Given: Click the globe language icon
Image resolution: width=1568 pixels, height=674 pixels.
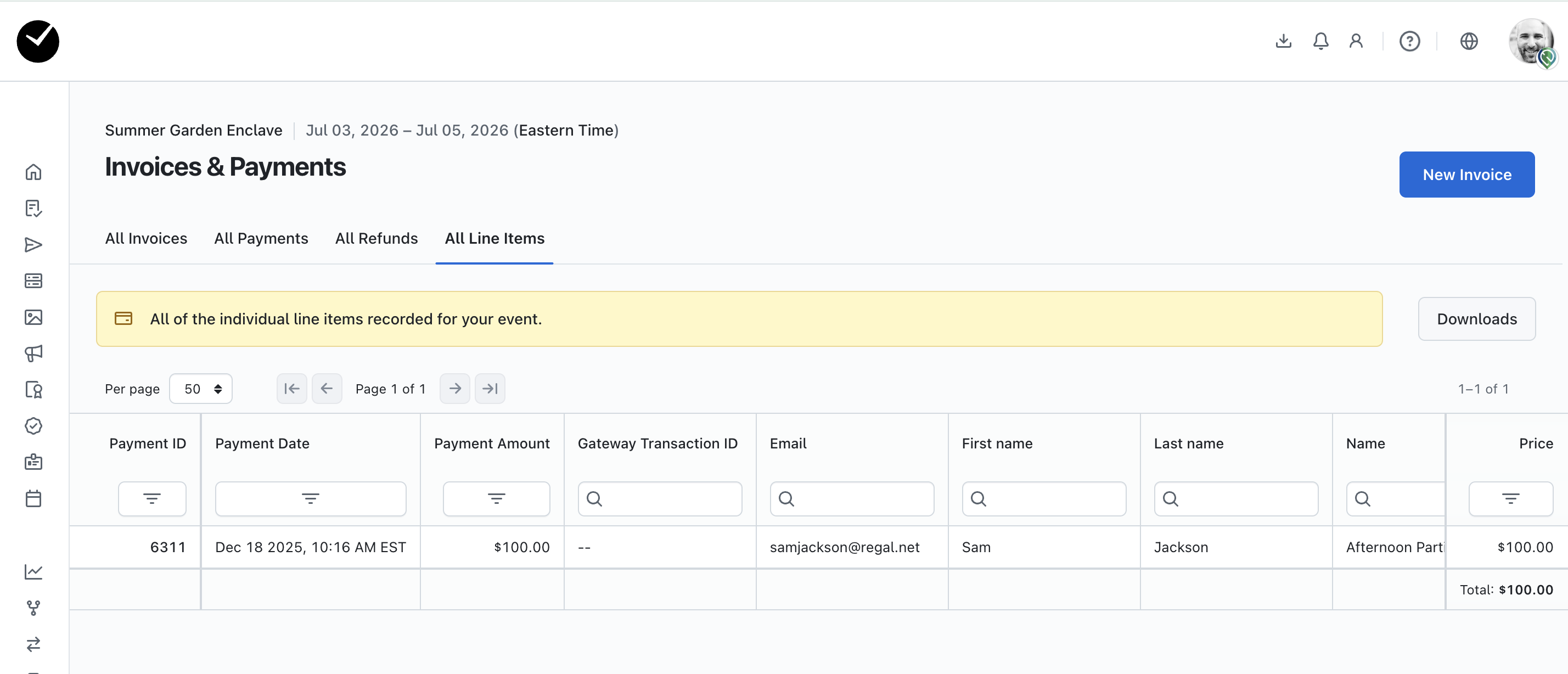Looking at the screenshot, I should point(1468,41).
